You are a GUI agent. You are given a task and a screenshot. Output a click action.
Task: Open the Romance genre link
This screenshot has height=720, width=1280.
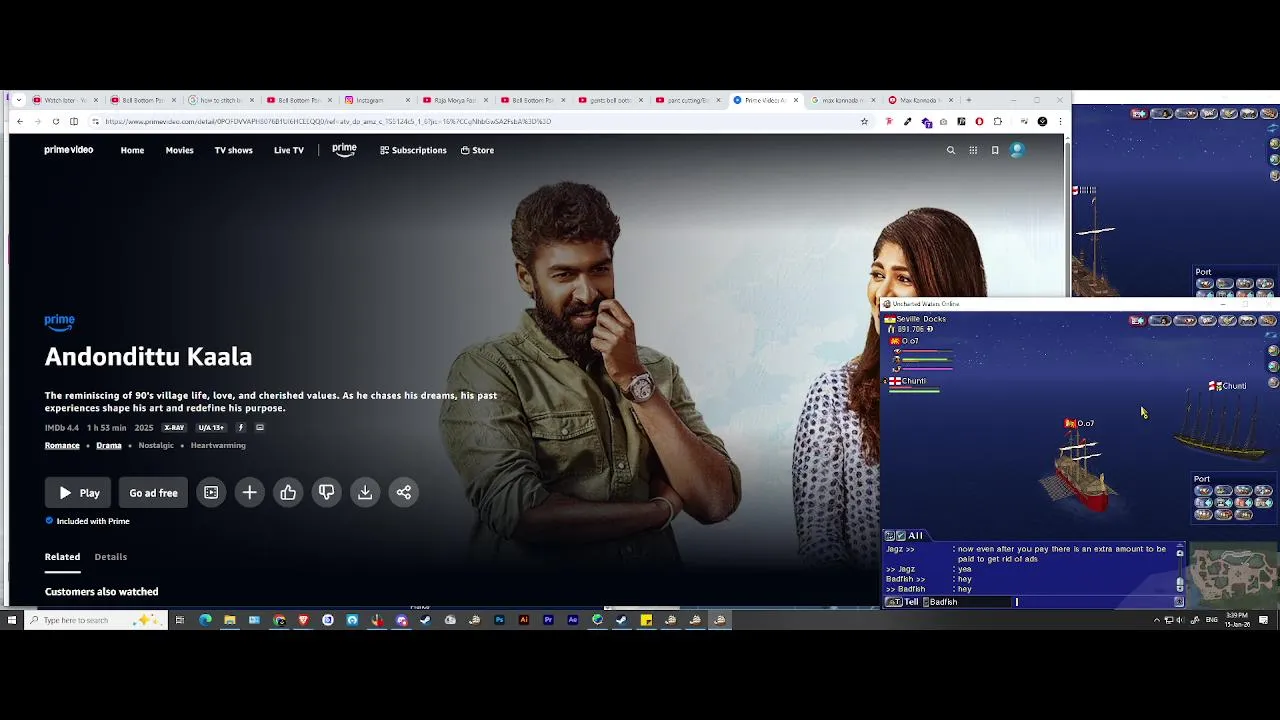[62, 445]
